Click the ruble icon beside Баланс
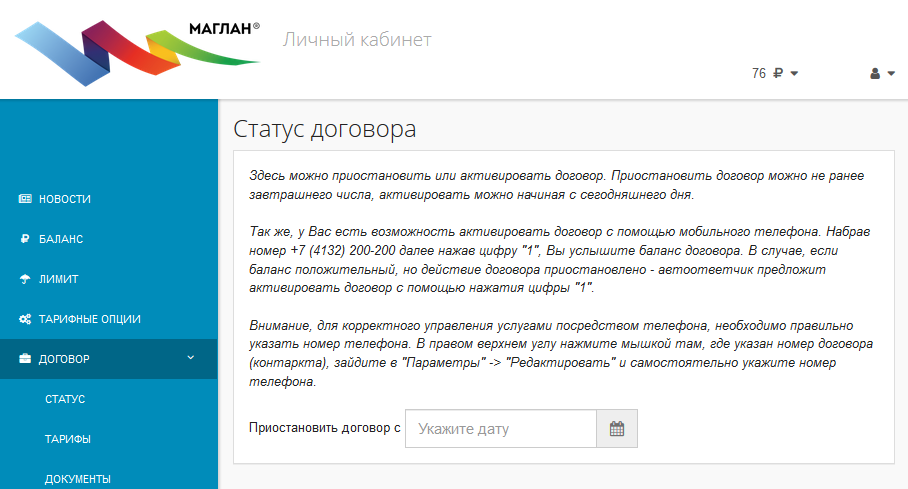 point(25,239)
